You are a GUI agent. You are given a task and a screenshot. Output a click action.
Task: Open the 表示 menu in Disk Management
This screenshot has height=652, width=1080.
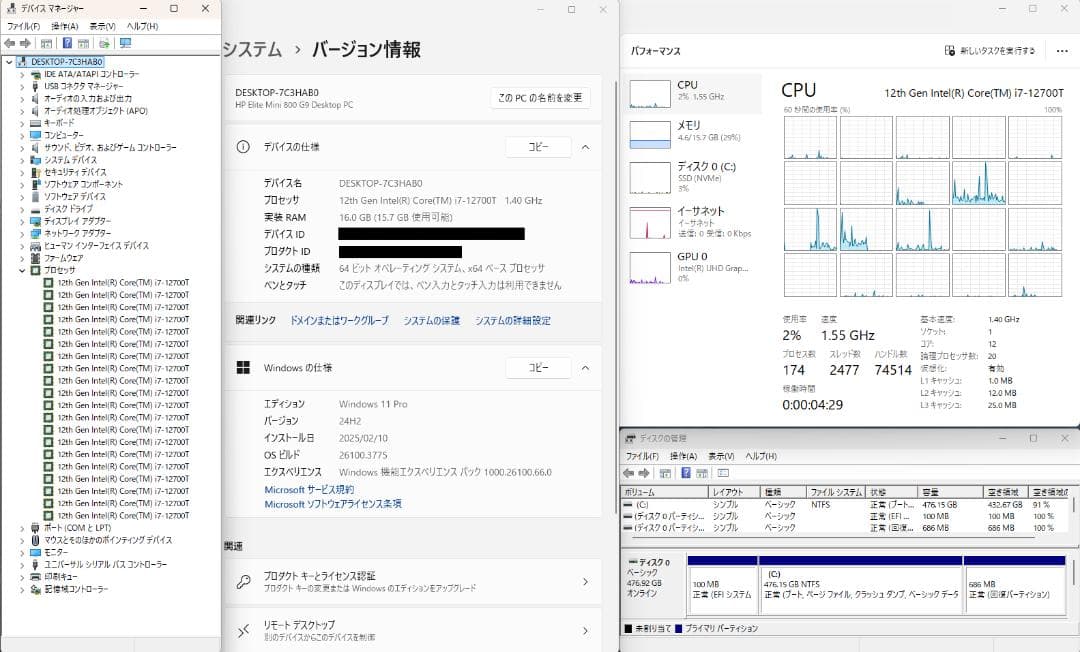click(721, 457)
